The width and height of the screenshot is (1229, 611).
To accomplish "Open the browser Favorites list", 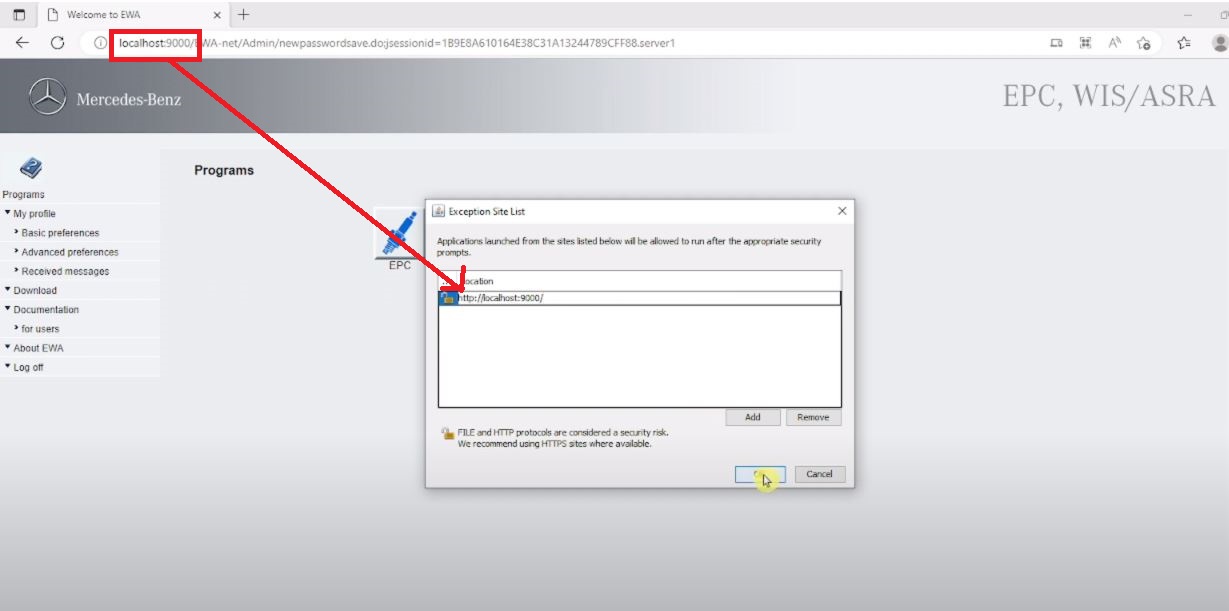I will coord(1184,43).
